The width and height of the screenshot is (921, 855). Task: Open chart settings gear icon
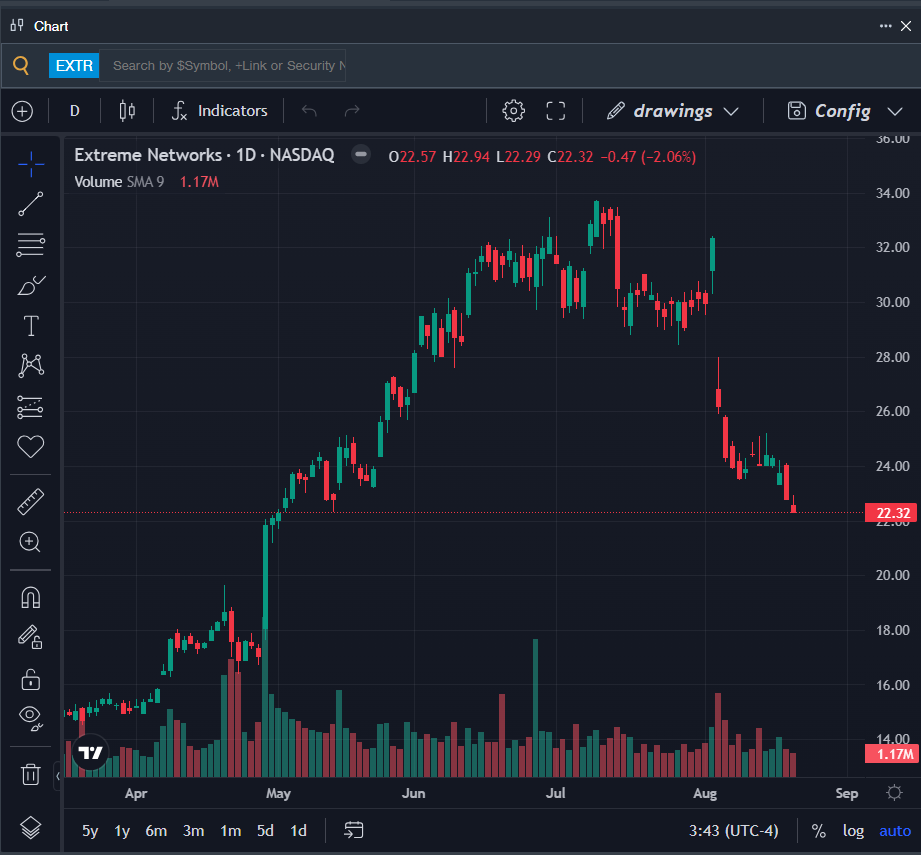click(x=513, y=111)
